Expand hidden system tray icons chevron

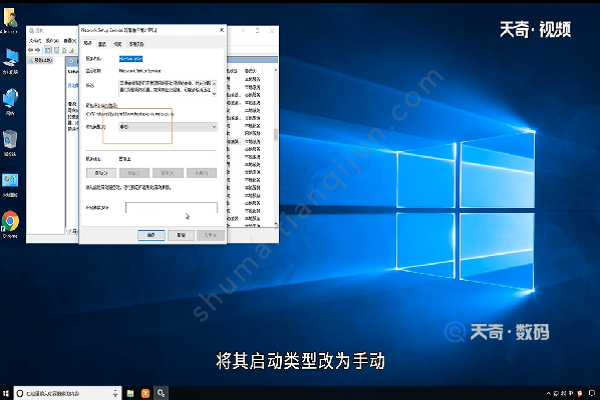549,393
